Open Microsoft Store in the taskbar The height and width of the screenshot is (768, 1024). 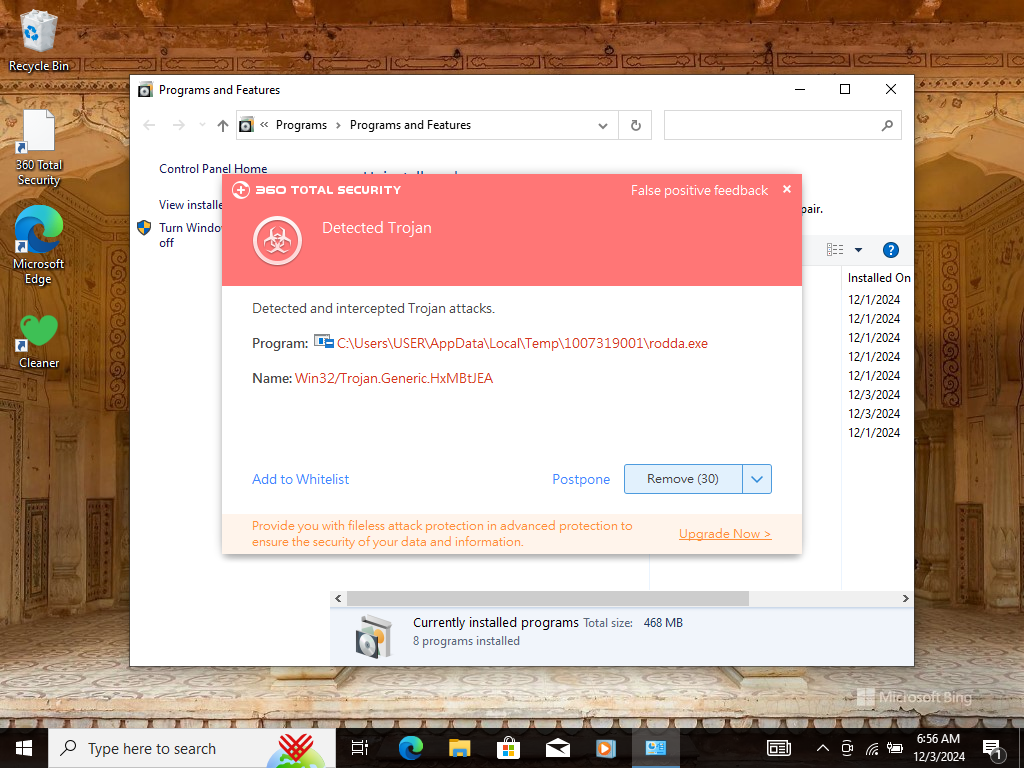coord(508,747)
